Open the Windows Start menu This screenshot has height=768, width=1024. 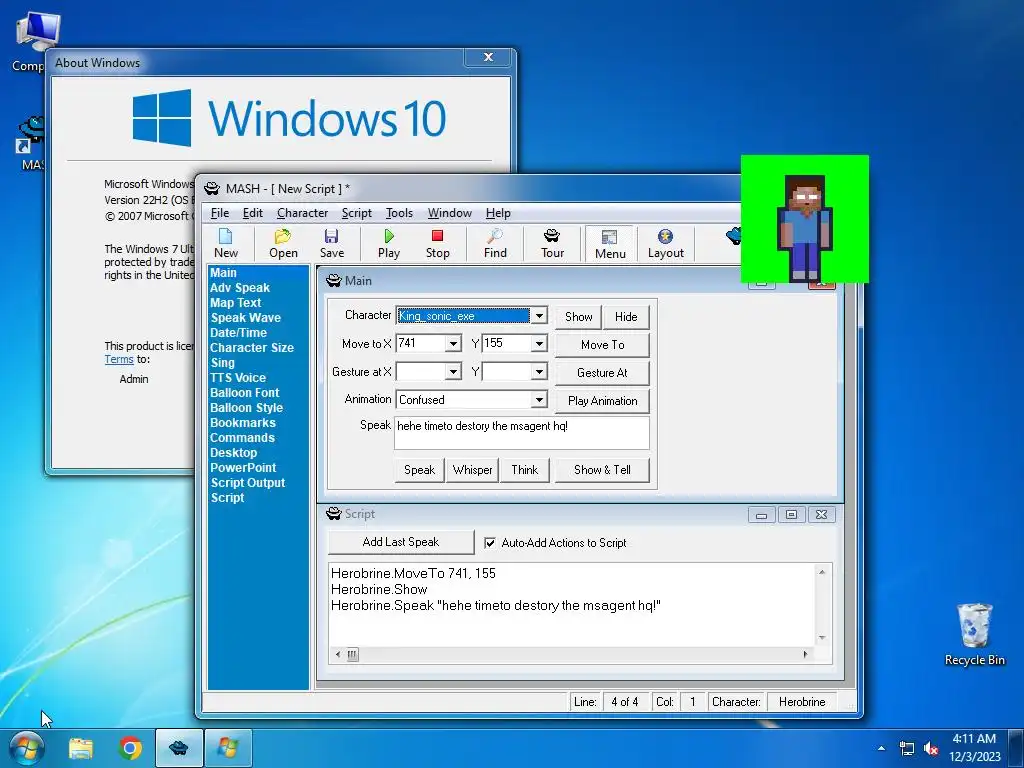pyautogui.click(x=27, y=748)
